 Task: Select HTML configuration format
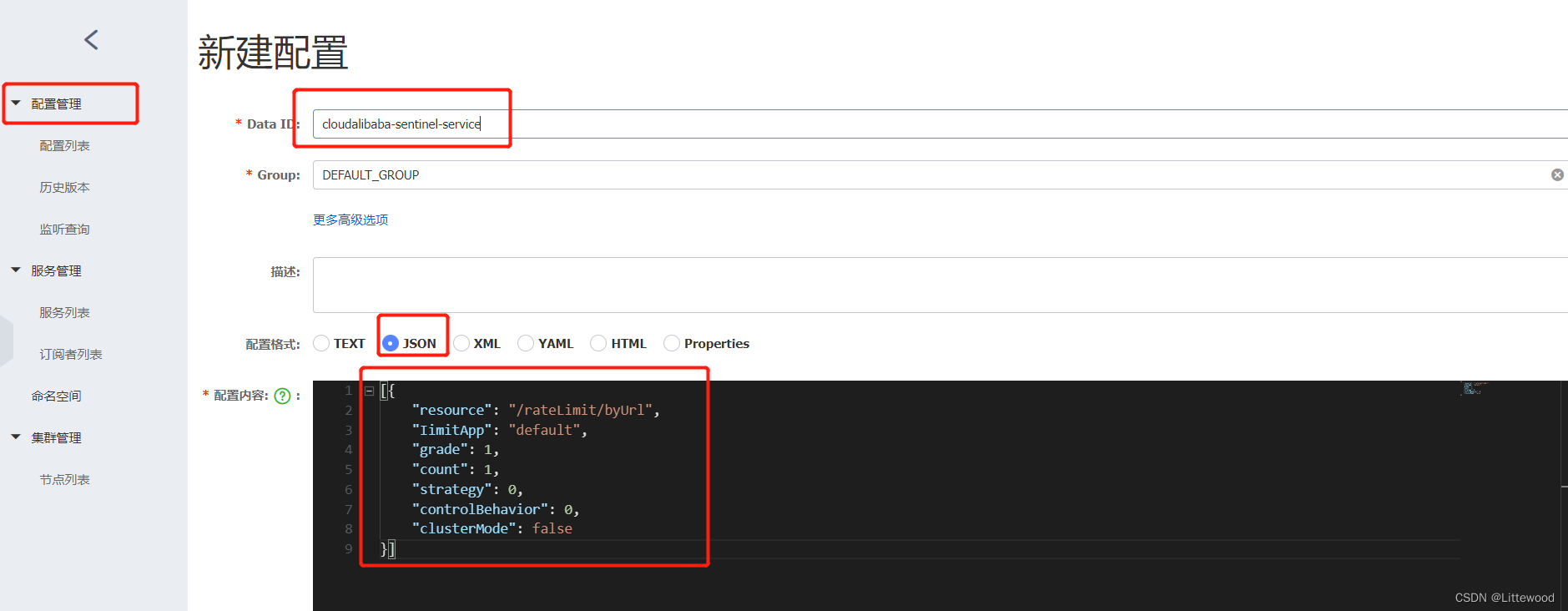598,343
